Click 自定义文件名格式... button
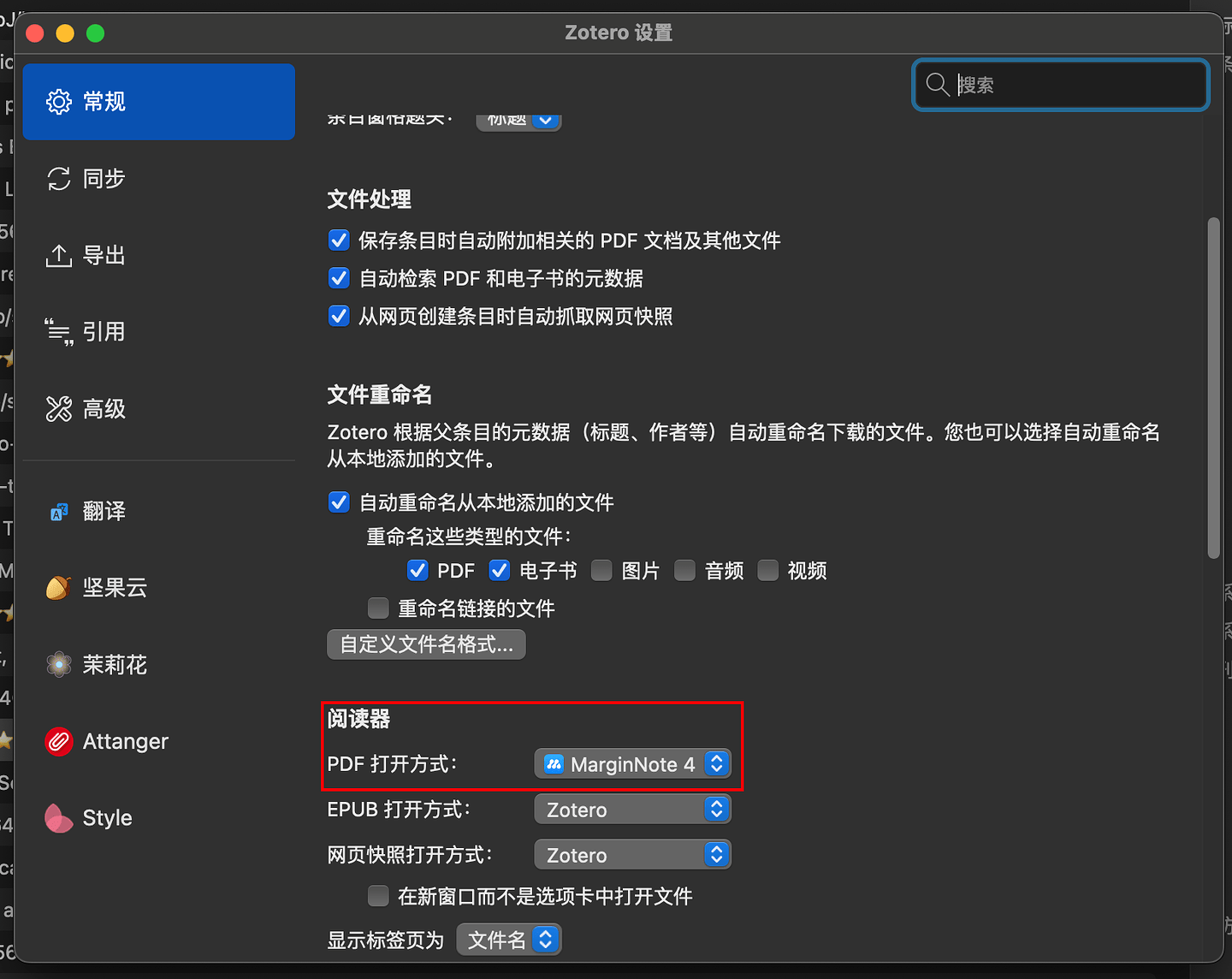The height and width of the screenshot is (979, 1232). [426, 644]
